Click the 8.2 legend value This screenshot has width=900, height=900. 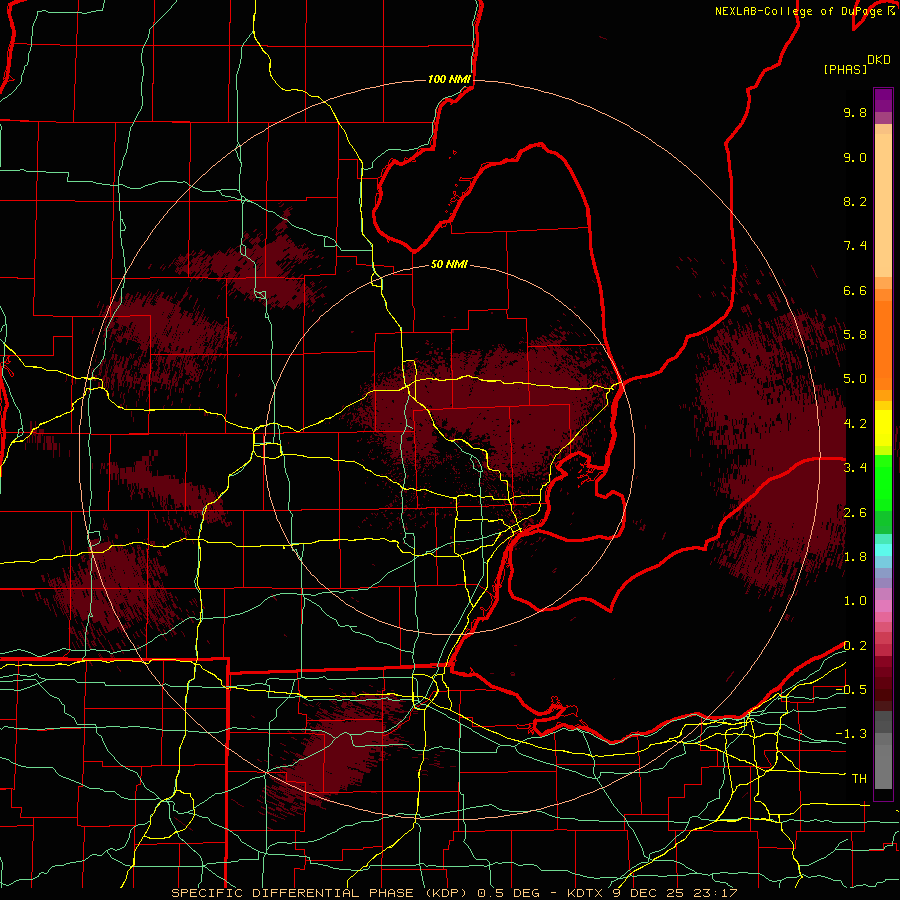[x=855, y=201]
